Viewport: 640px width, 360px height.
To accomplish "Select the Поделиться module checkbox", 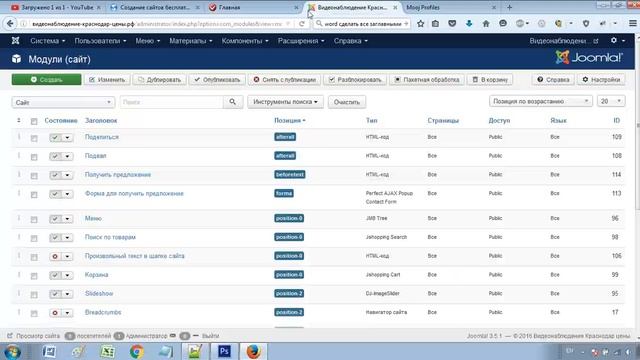I will pyautogui.click(x=34, y=138).
